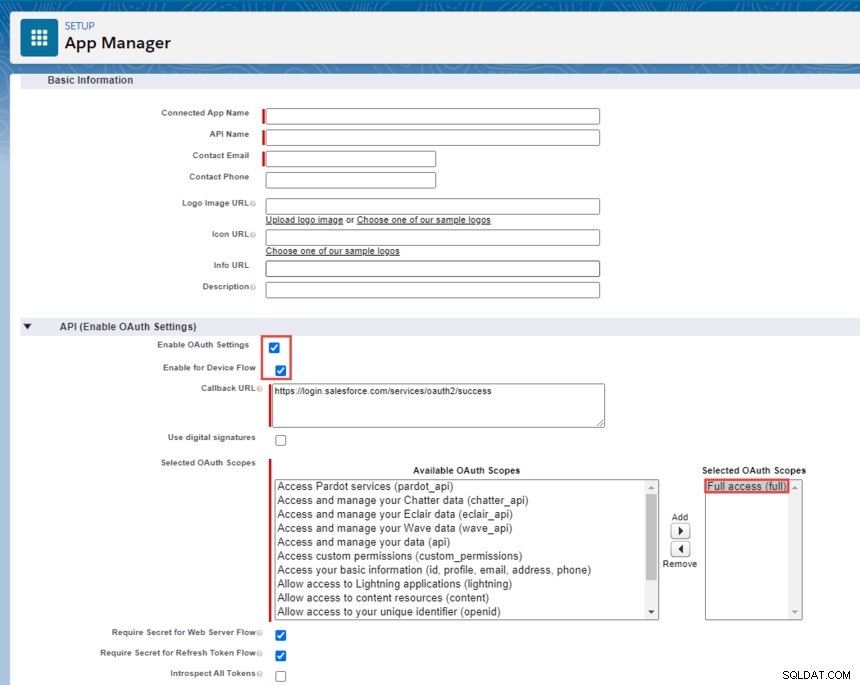Show help for Require Secret for Refresh Token Flow
Screen dimensions: 860x685
259,653
